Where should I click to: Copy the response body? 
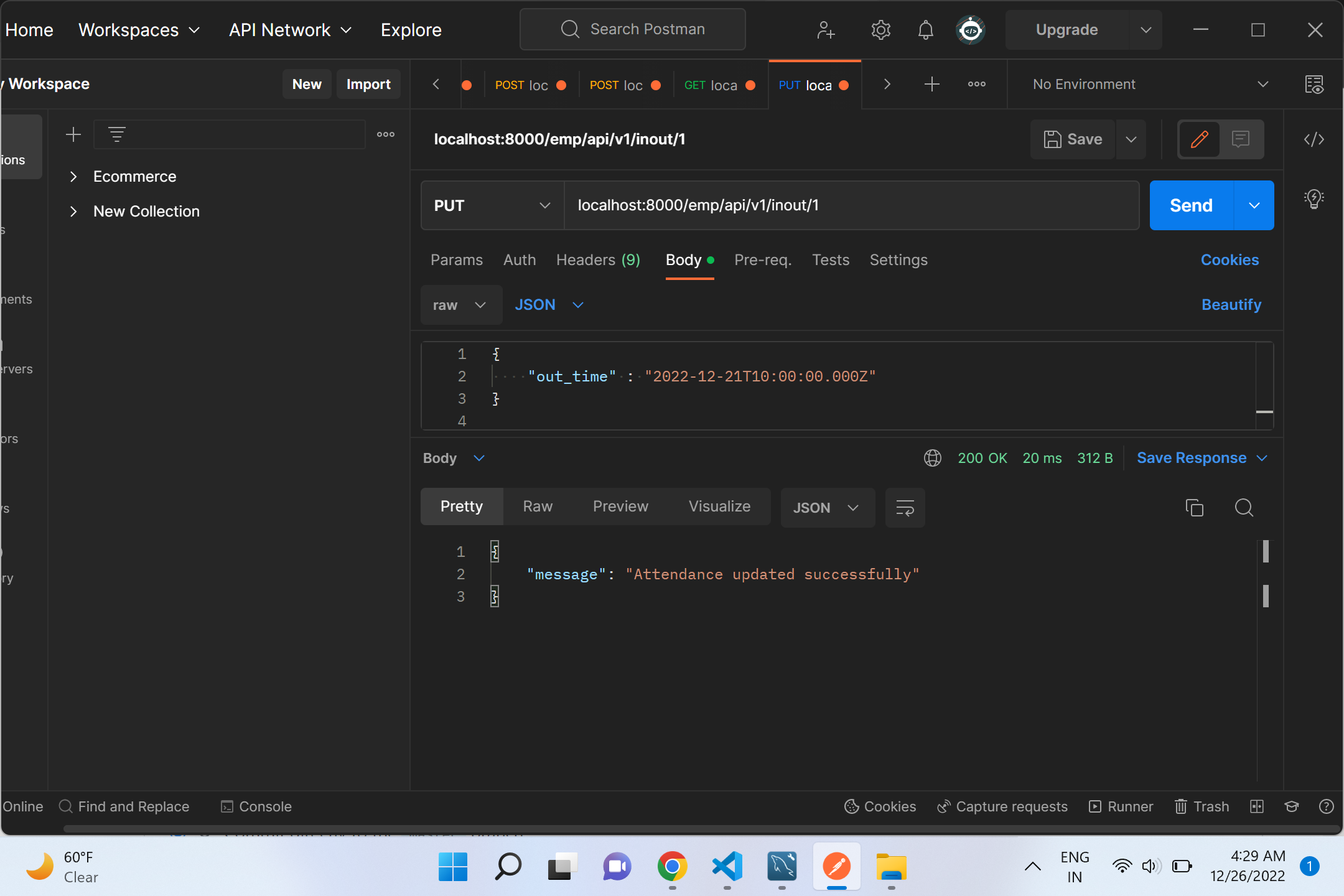1194,508
